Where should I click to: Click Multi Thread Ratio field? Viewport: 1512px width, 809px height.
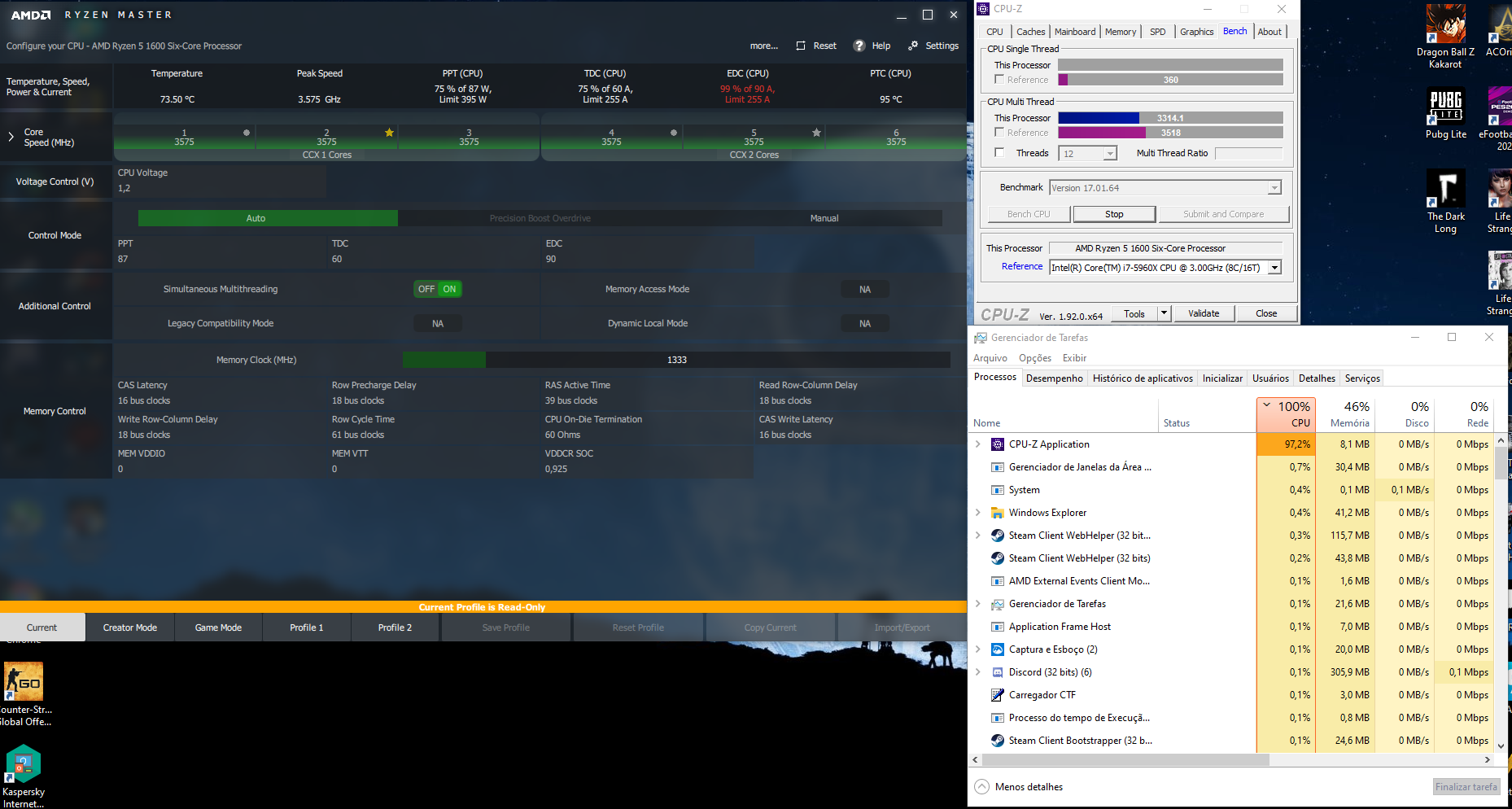point(1248,153)
